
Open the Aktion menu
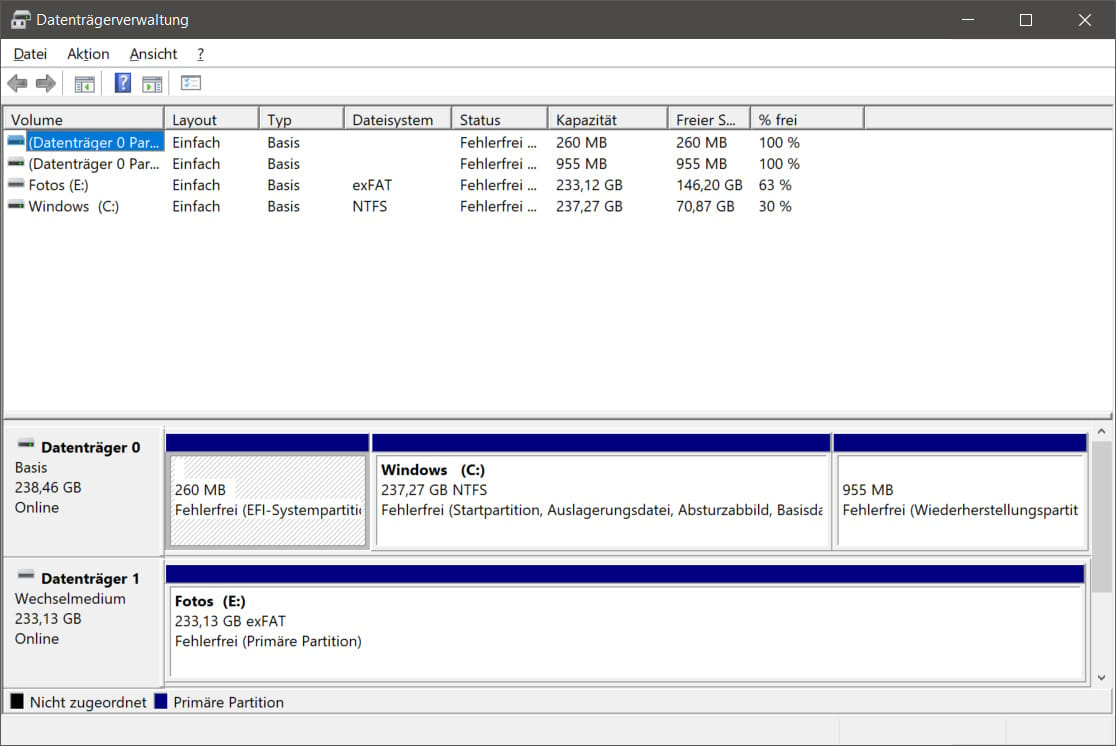click(x=88, y=54)
